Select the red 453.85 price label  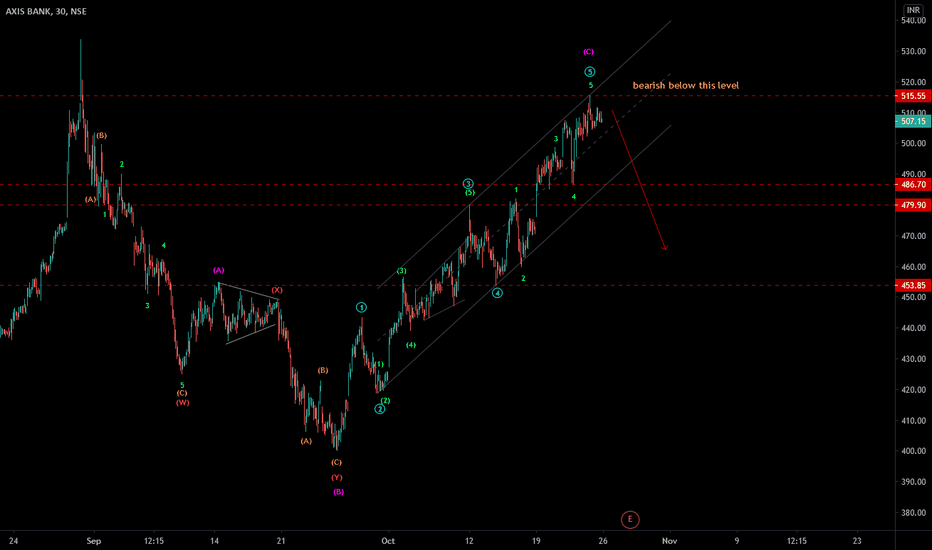point(913,285)
